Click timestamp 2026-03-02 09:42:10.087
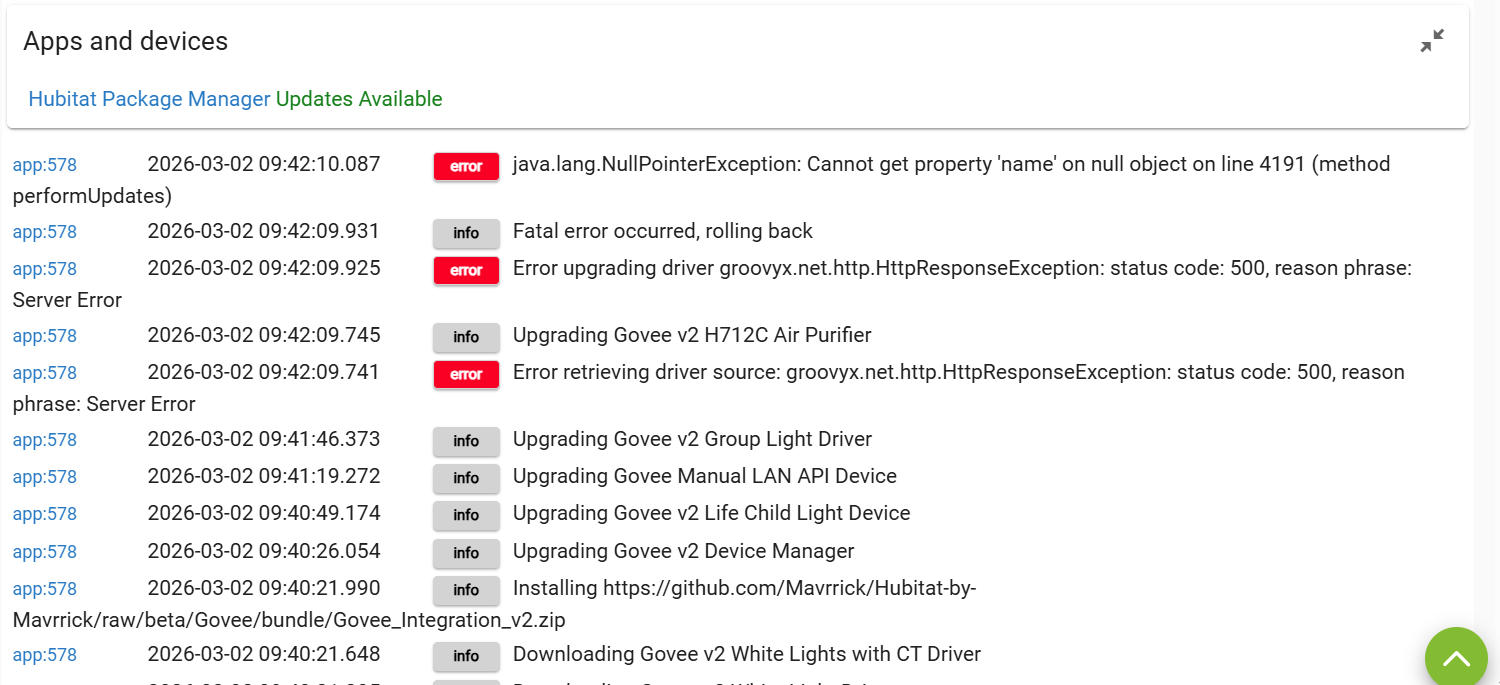Image resolution: width=1500 pixels, height=685 pixels. pos(264,164)
